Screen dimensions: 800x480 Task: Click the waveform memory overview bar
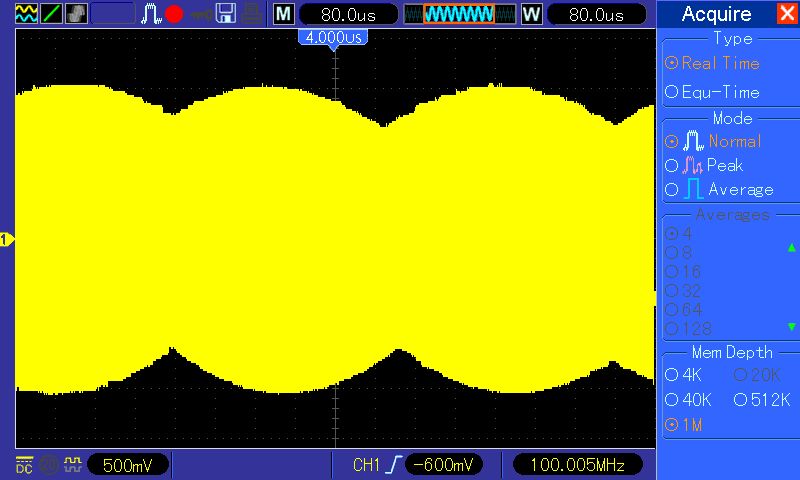460,14
